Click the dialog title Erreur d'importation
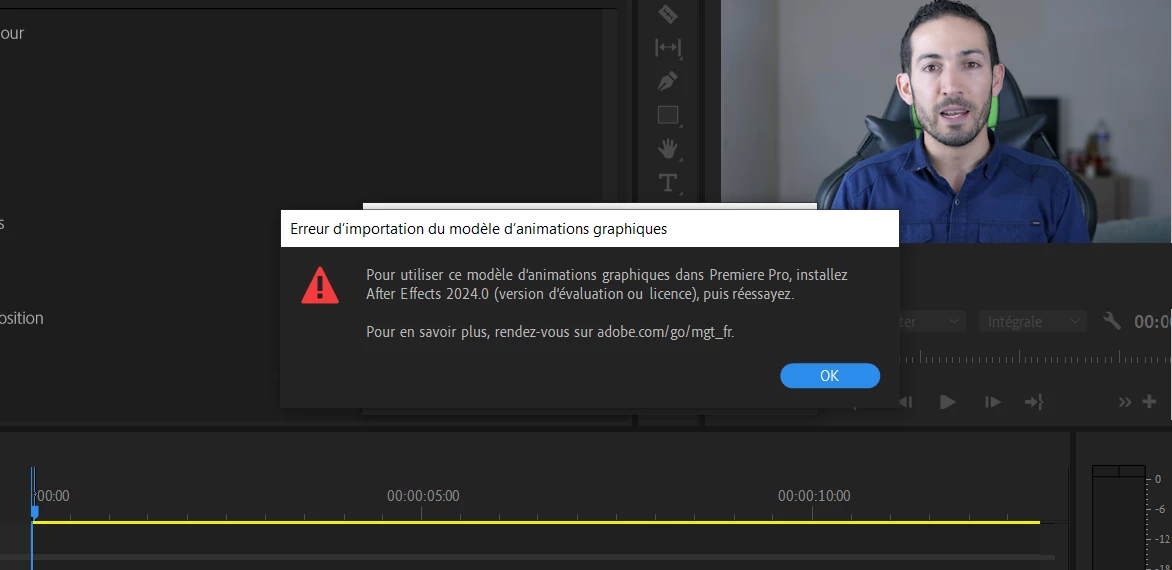Viewport: 1172px width, 570px height. click(478, 229)
